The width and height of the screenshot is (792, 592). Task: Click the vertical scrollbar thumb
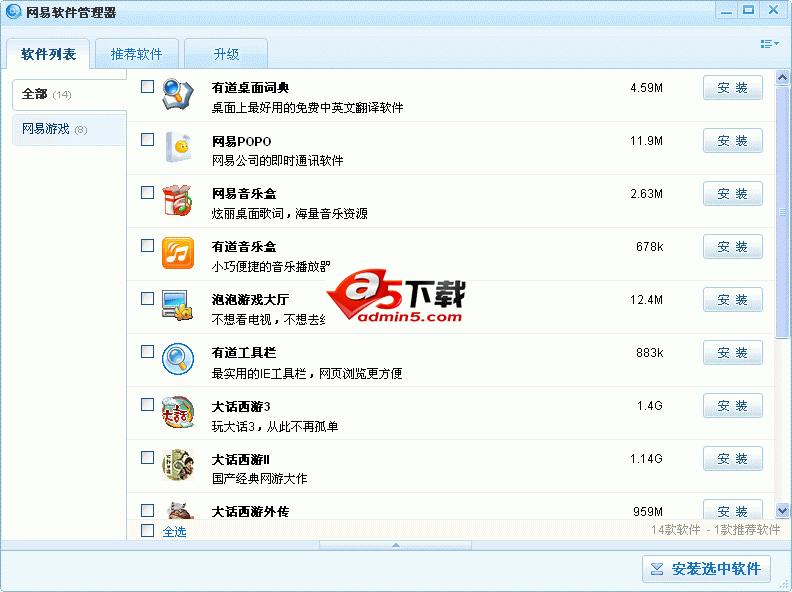[x=782, y=212]
